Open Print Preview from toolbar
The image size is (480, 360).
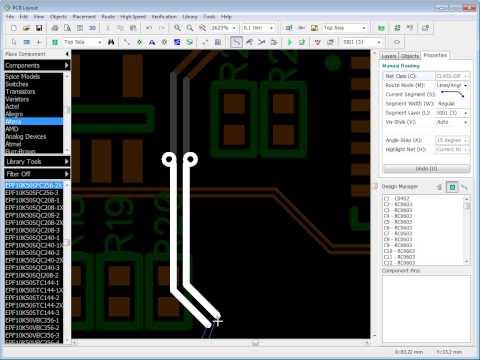click(x=67, y=28)
